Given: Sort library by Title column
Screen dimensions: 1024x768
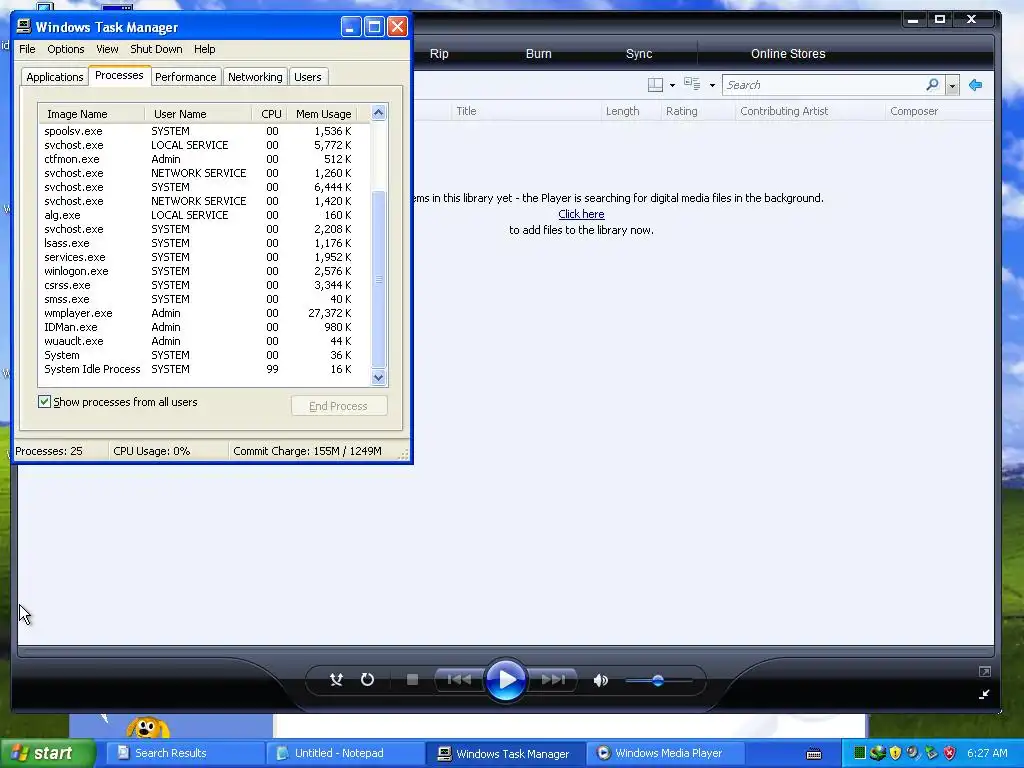Looking at the screenshot, I should 466,111.
